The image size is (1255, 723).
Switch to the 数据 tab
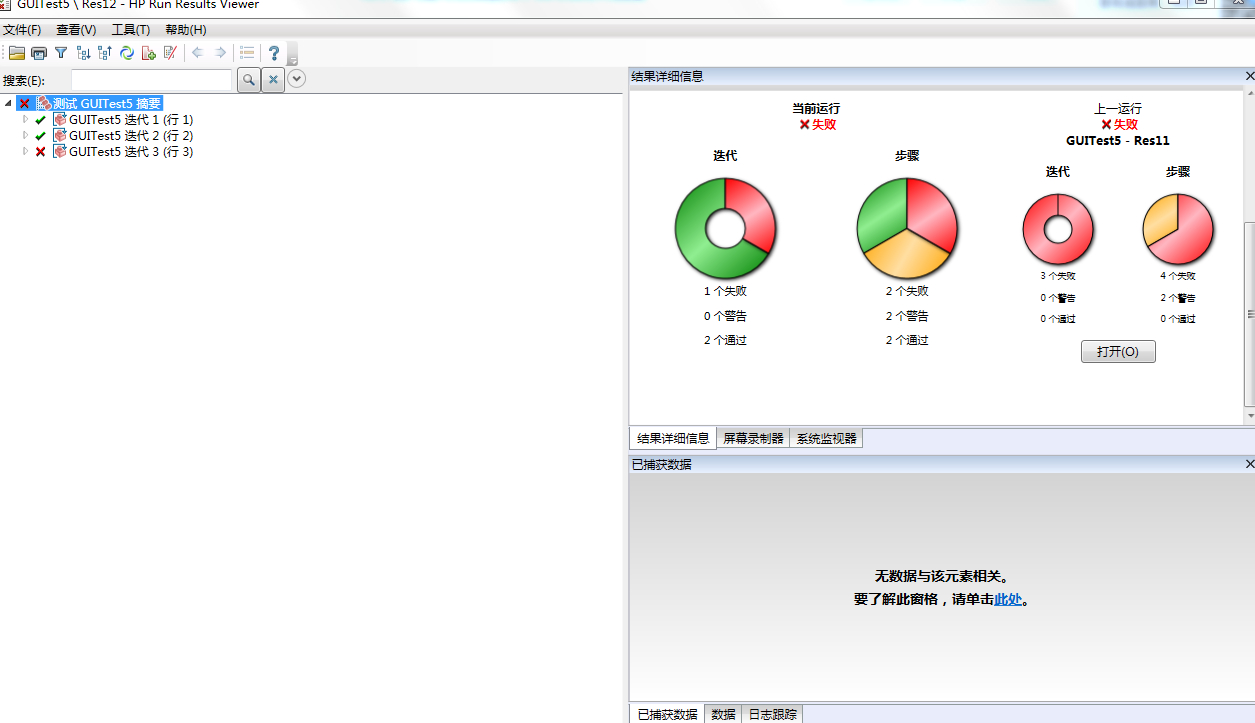[x=723, y=714]
